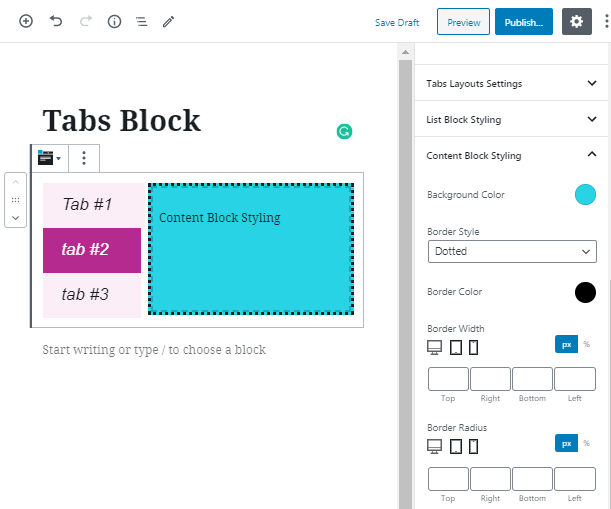Open the content structure info icon
This screenshot has width=611, height=509.
[x=114, y=21]
